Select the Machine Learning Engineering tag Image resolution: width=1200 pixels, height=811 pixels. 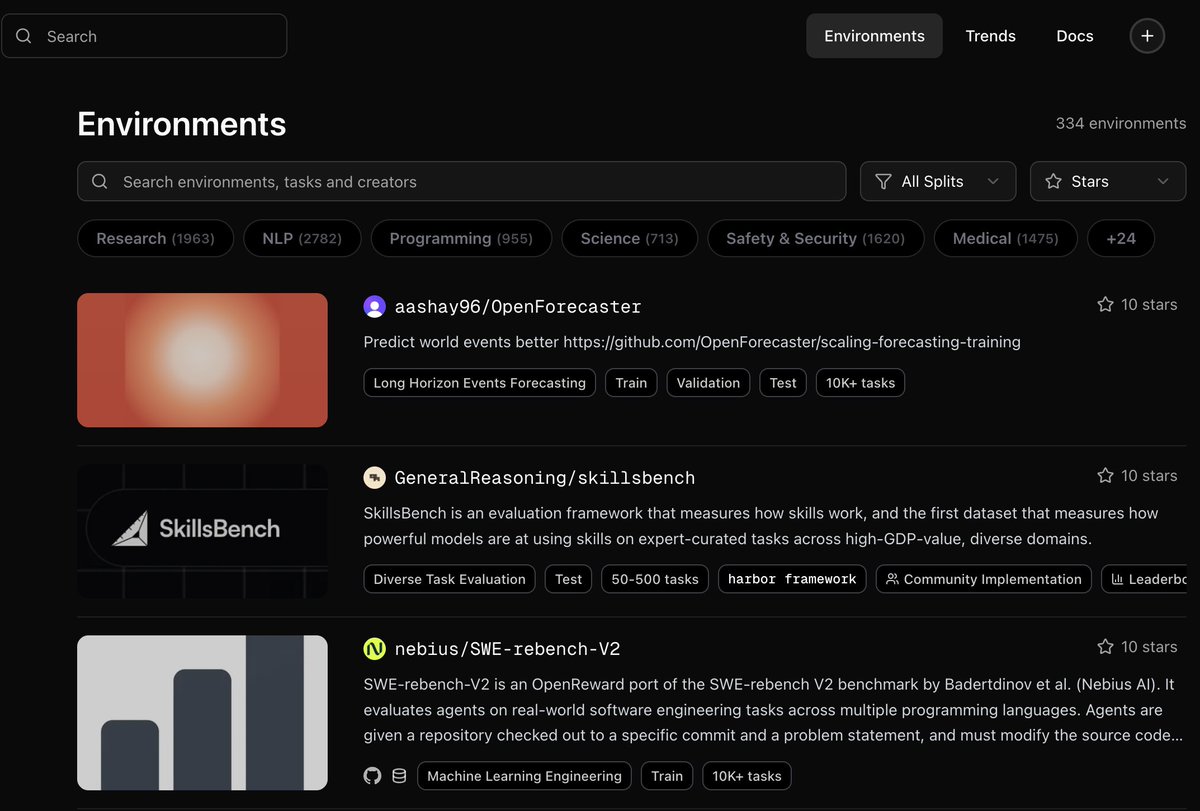[524, 776]
